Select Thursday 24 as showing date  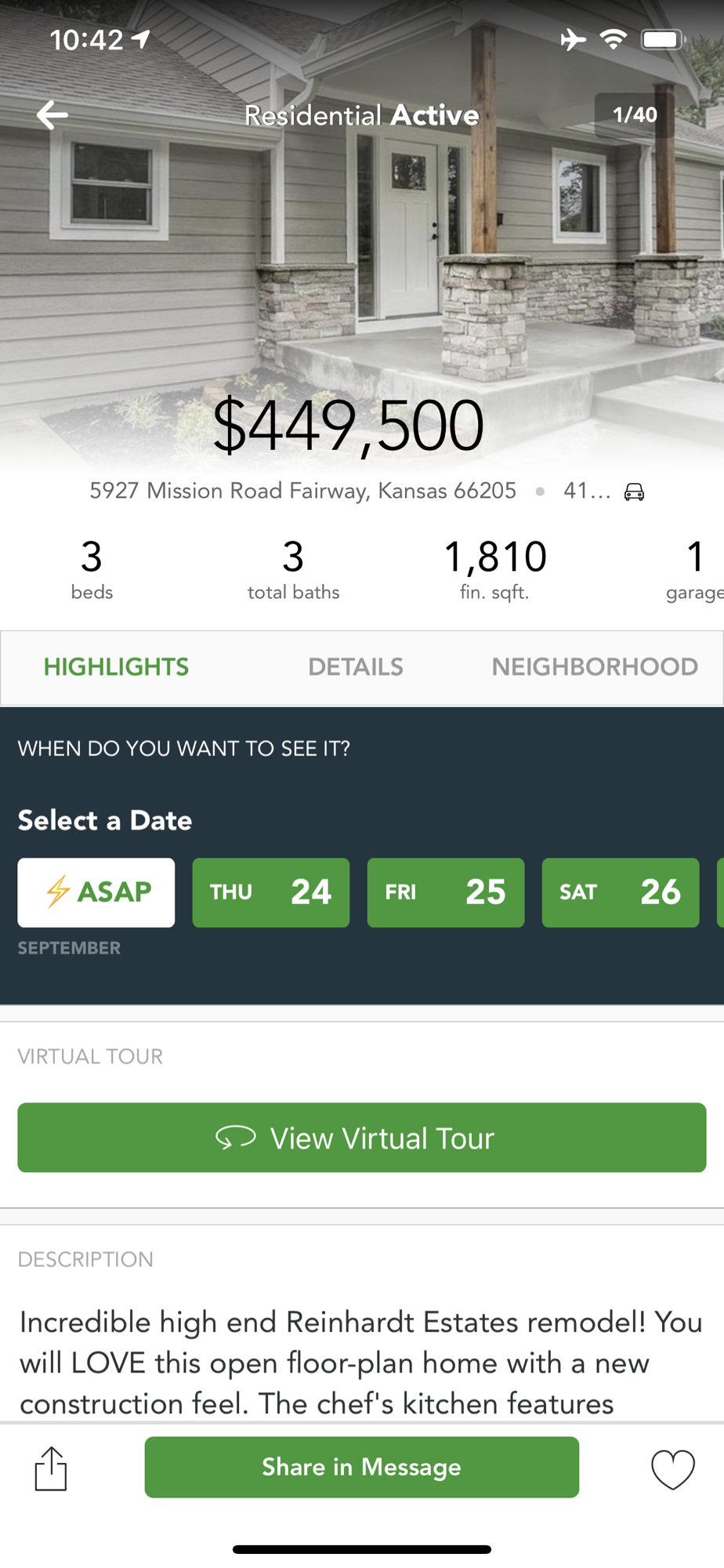[271, 892]
